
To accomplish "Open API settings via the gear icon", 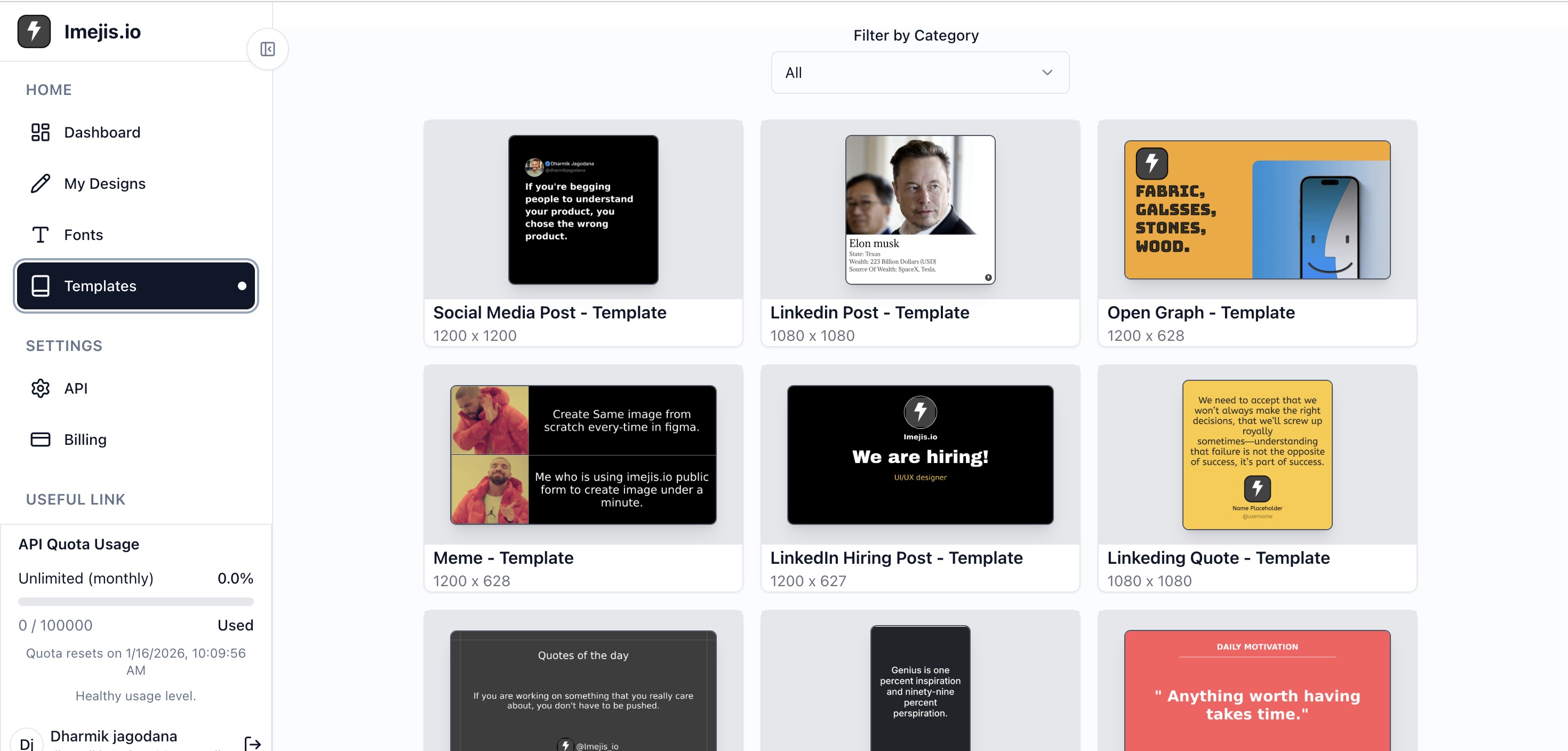I will (40, 388).
